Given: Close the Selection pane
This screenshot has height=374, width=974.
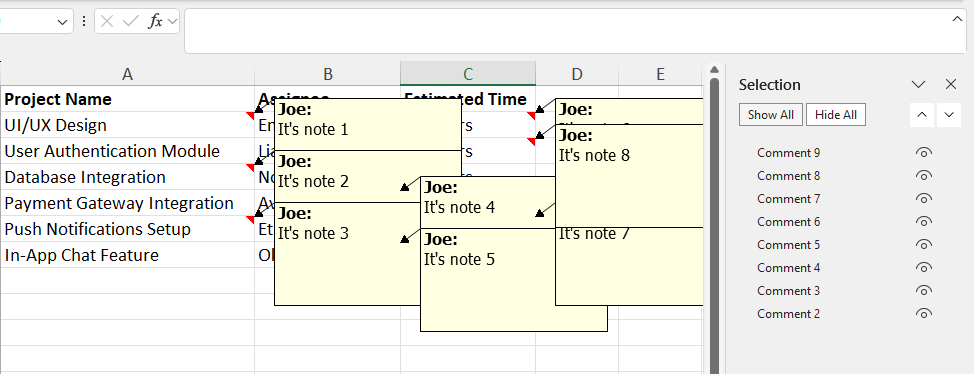Looking at the screenshot, I should pos(951,84).
